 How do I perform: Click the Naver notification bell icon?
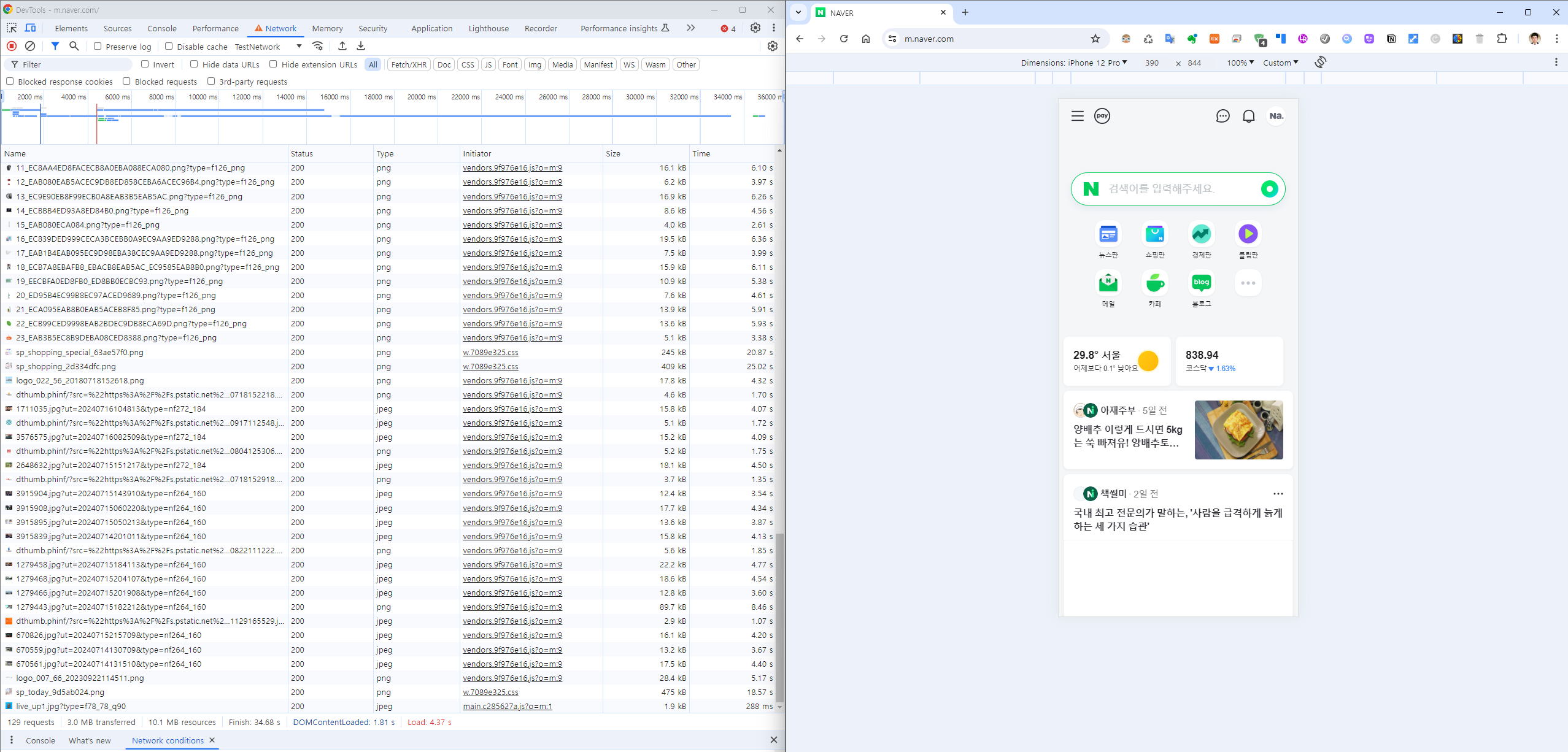click(1248, 116)
